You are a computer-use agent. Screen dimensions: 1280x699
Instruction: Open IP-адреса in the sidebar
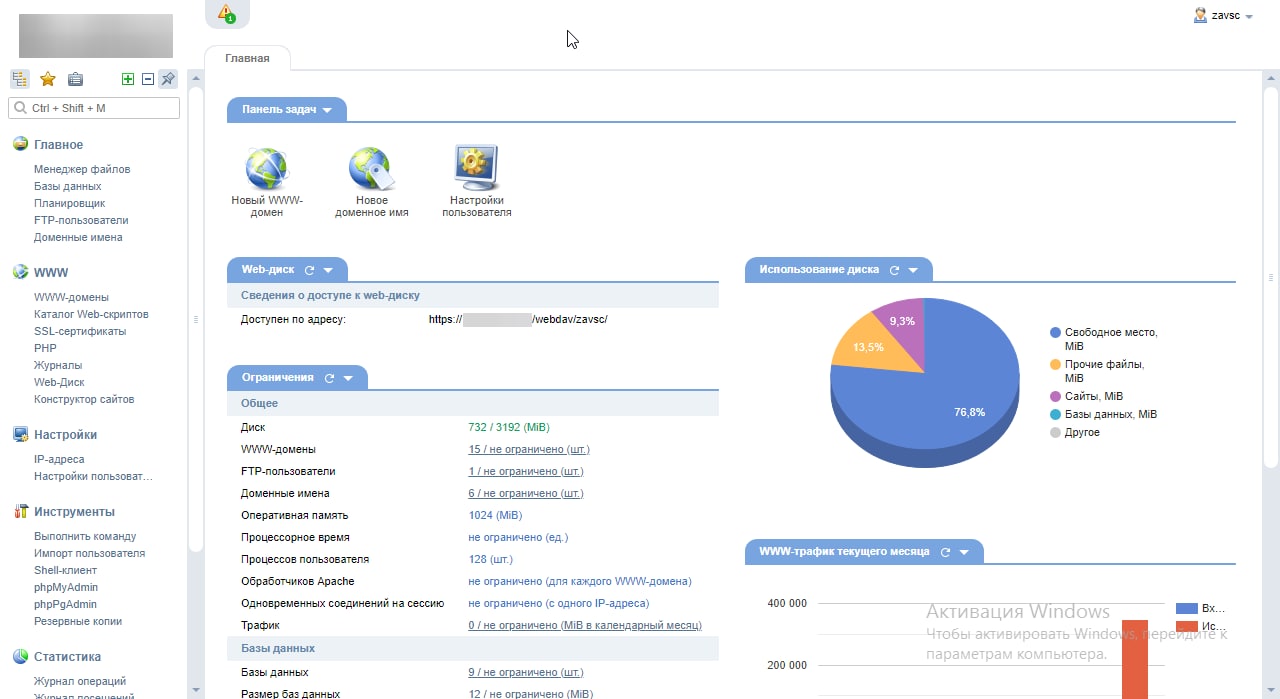[x=59, y=460]
